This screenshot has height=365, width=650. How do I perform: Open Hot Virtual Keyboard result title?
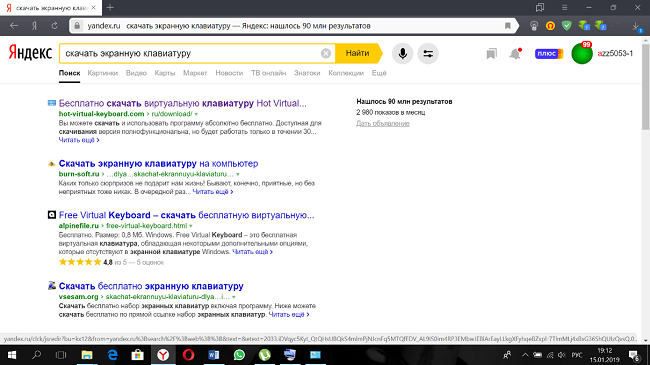tap(182, 103)
